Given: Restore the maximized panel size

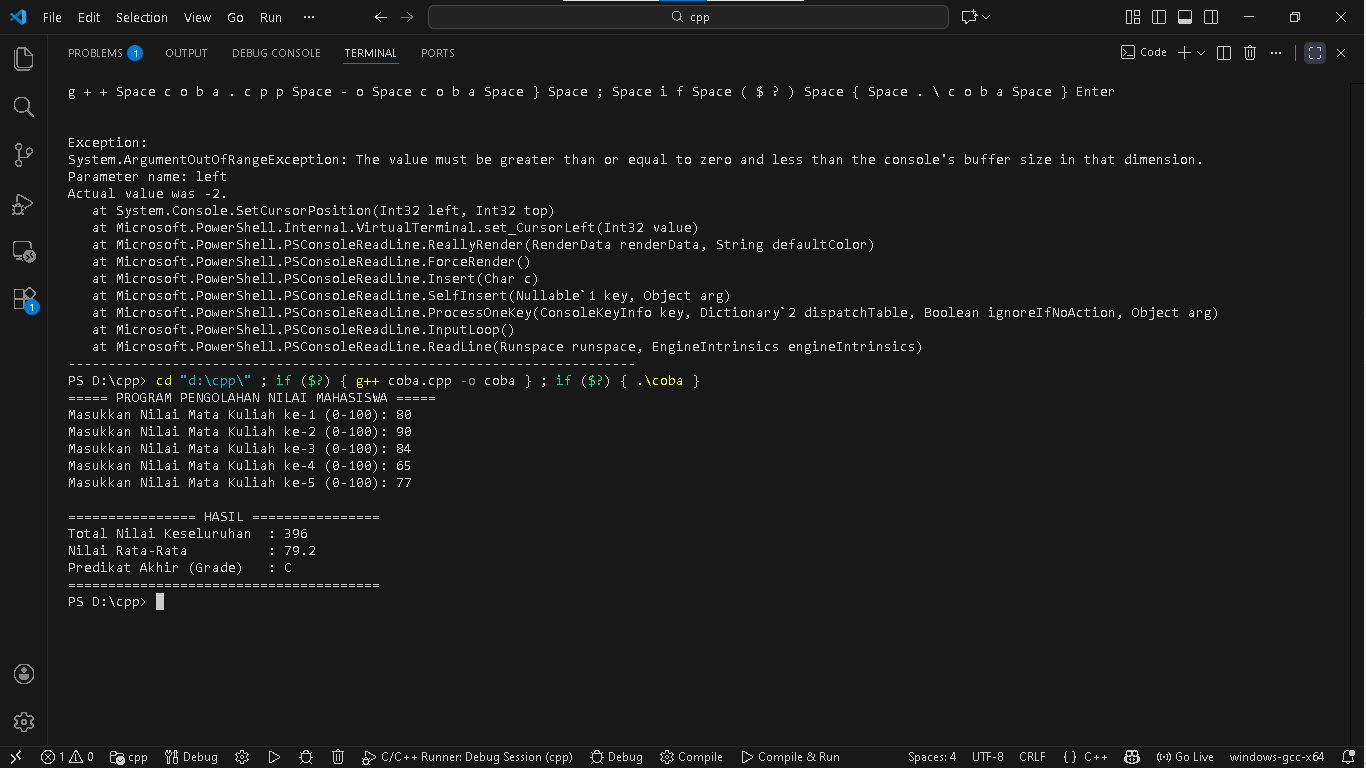Looking at the screenshot, I should 1315,53.
